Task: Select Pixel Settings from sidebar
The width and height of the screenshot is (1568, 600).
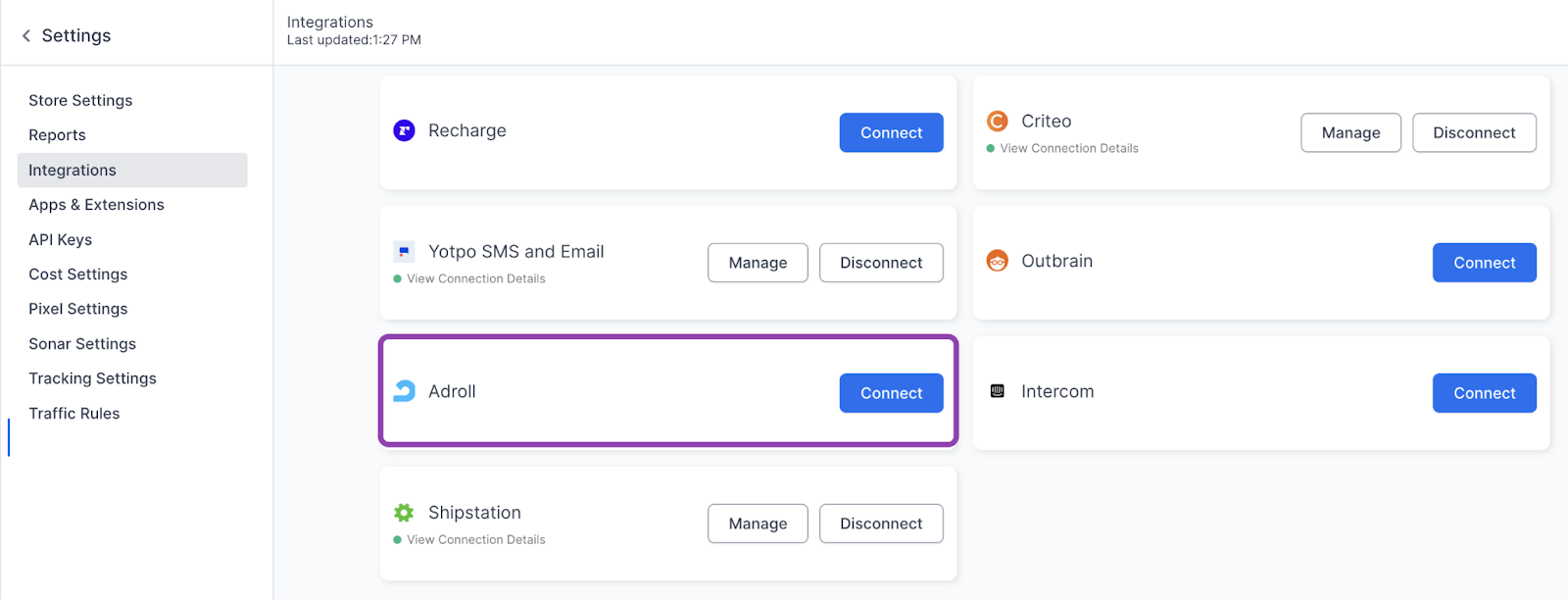Action: coord(78,309)
